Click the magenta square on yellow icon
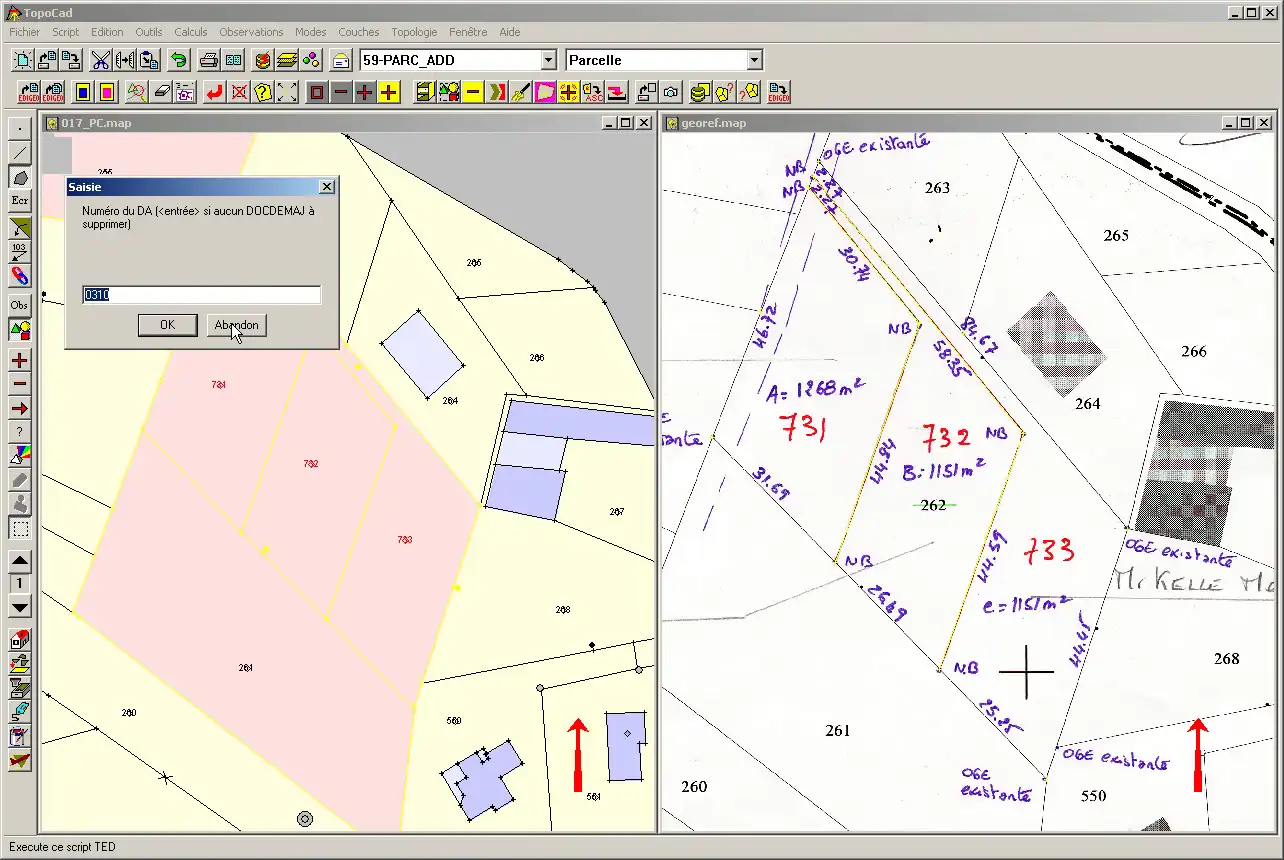This screenshot has height=860, width=1284. pos(107,92)
